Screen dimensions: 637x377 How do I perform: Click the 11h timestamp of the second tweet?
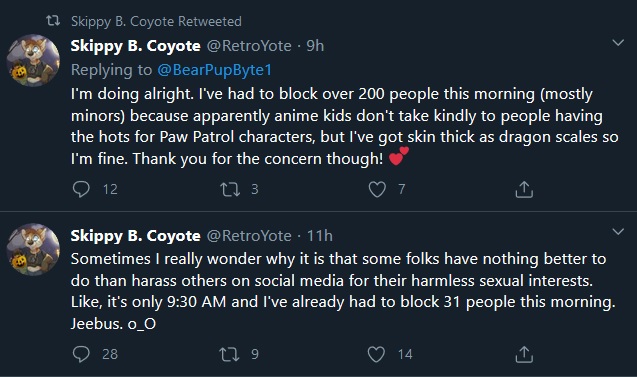320,236
